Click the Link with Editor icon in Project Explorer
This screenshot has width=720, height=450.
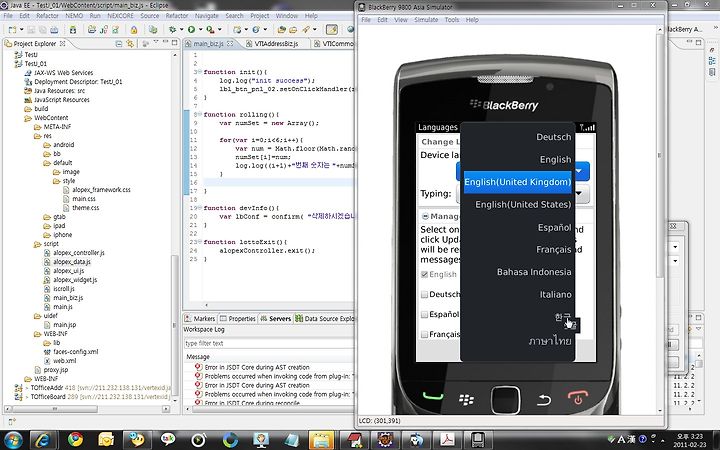click(130, 44)
